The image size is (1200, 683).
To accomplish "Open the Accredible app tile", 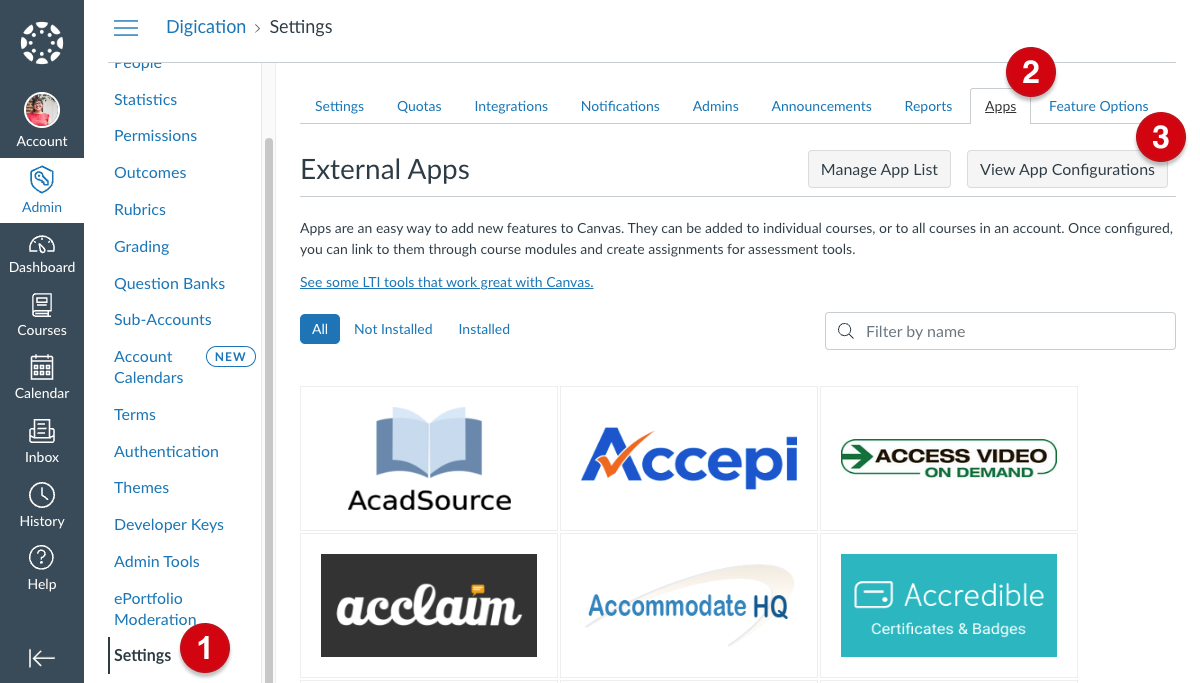I will point(949,605).
